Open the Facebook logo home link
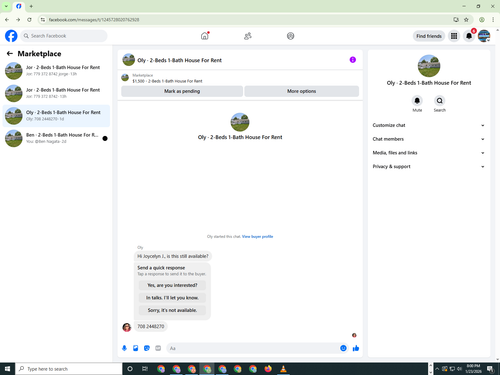This screenshot has height=375, width=500. [x=11, y=36]
